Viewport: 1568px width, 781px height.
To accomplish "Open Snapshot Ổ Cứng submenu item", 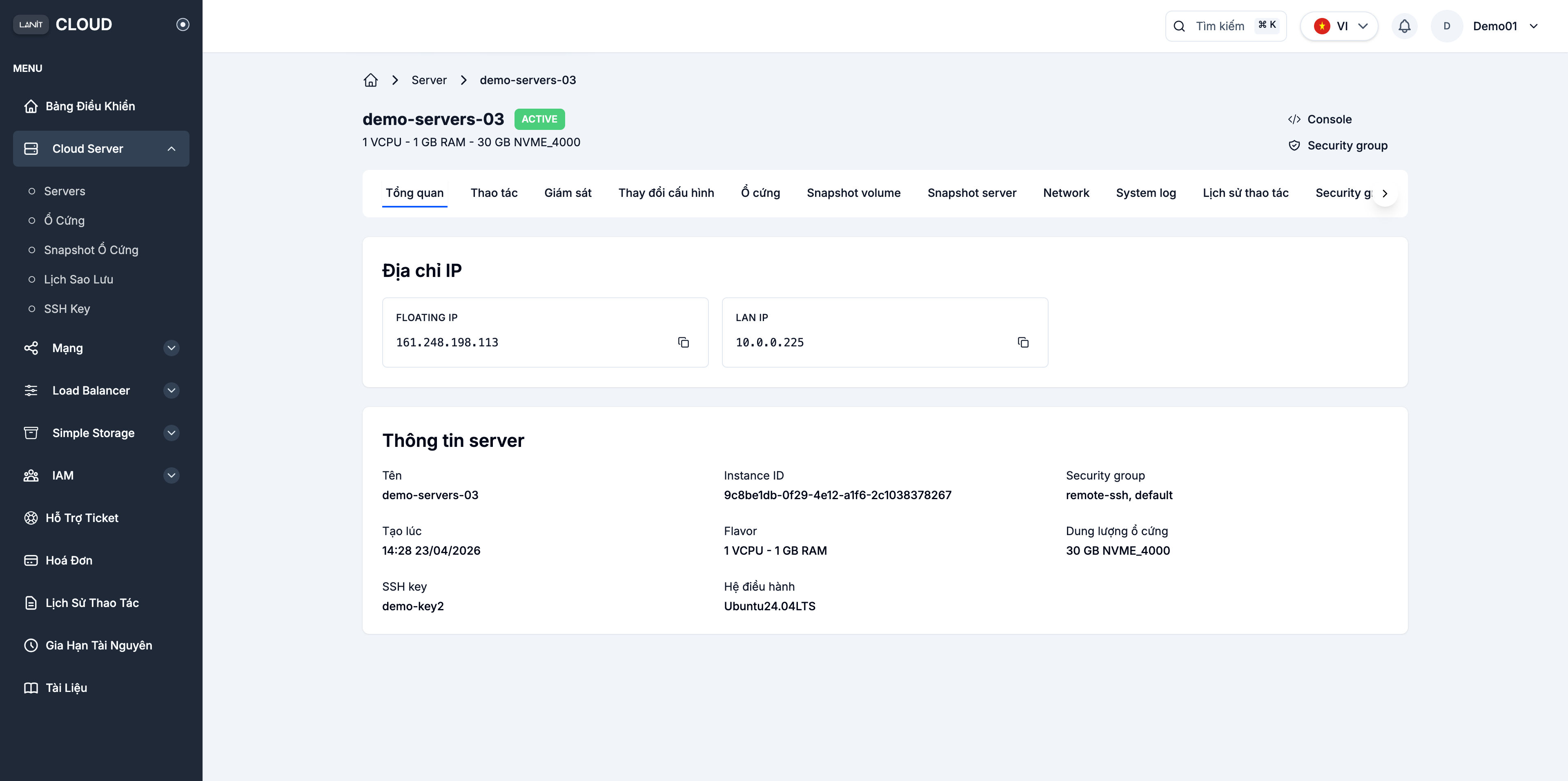I will click(91, 250).
